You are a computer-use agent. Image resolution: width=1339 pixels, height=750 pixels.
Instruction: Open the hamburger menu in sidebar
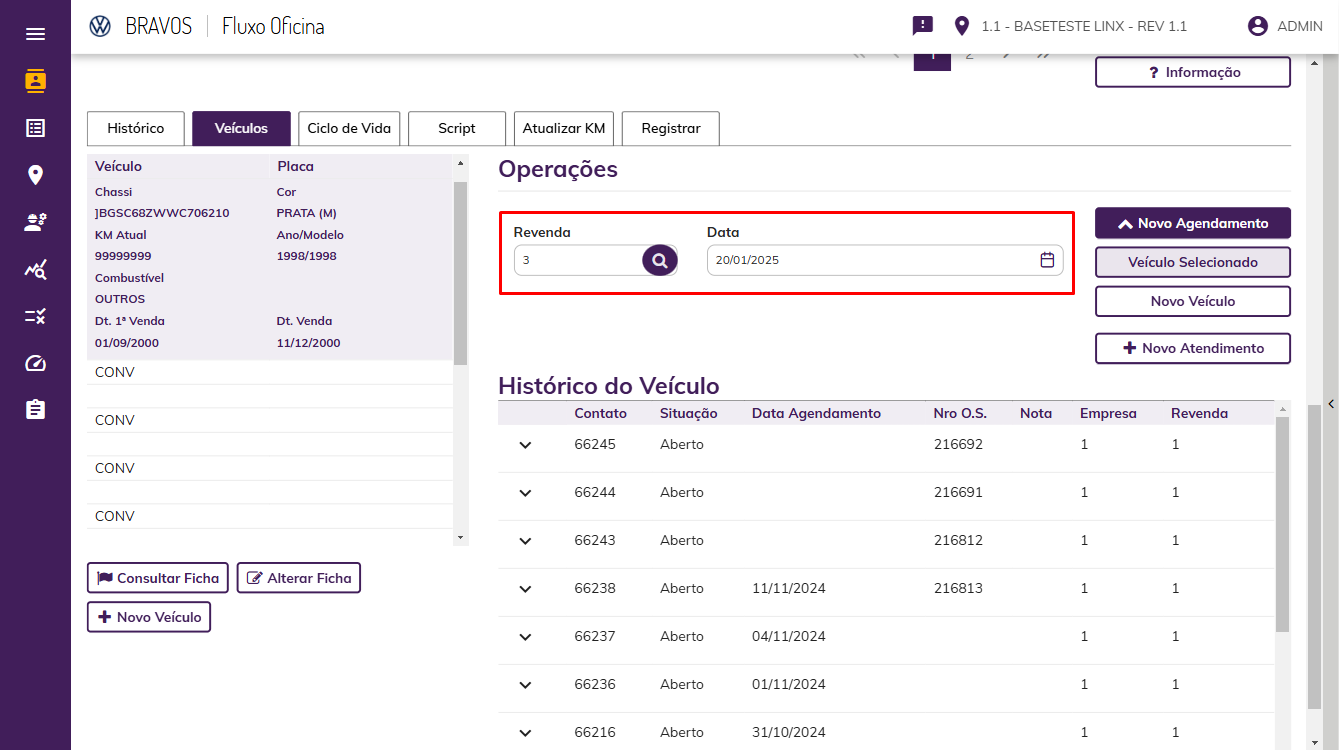tap(35, 34)
